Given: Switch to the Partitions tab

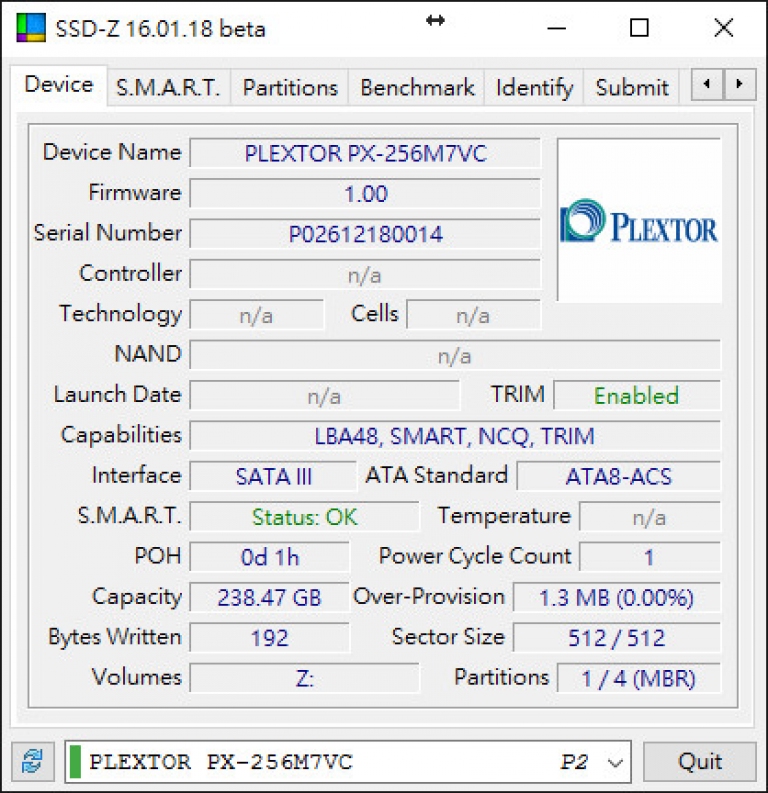Looking at the screenshot, I should 290,87.
